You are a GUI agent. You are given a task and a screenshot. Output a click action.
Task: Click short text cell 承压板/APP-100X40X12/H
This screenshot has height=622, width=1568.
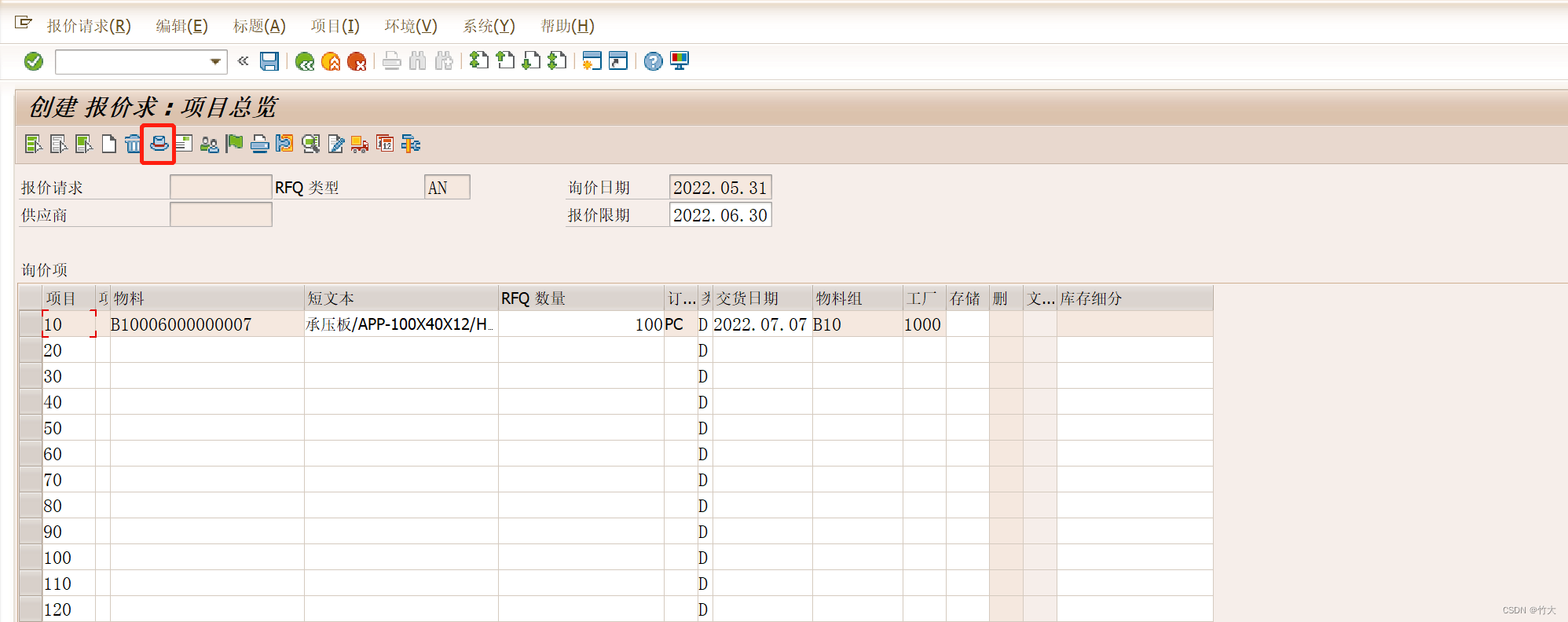401,324
